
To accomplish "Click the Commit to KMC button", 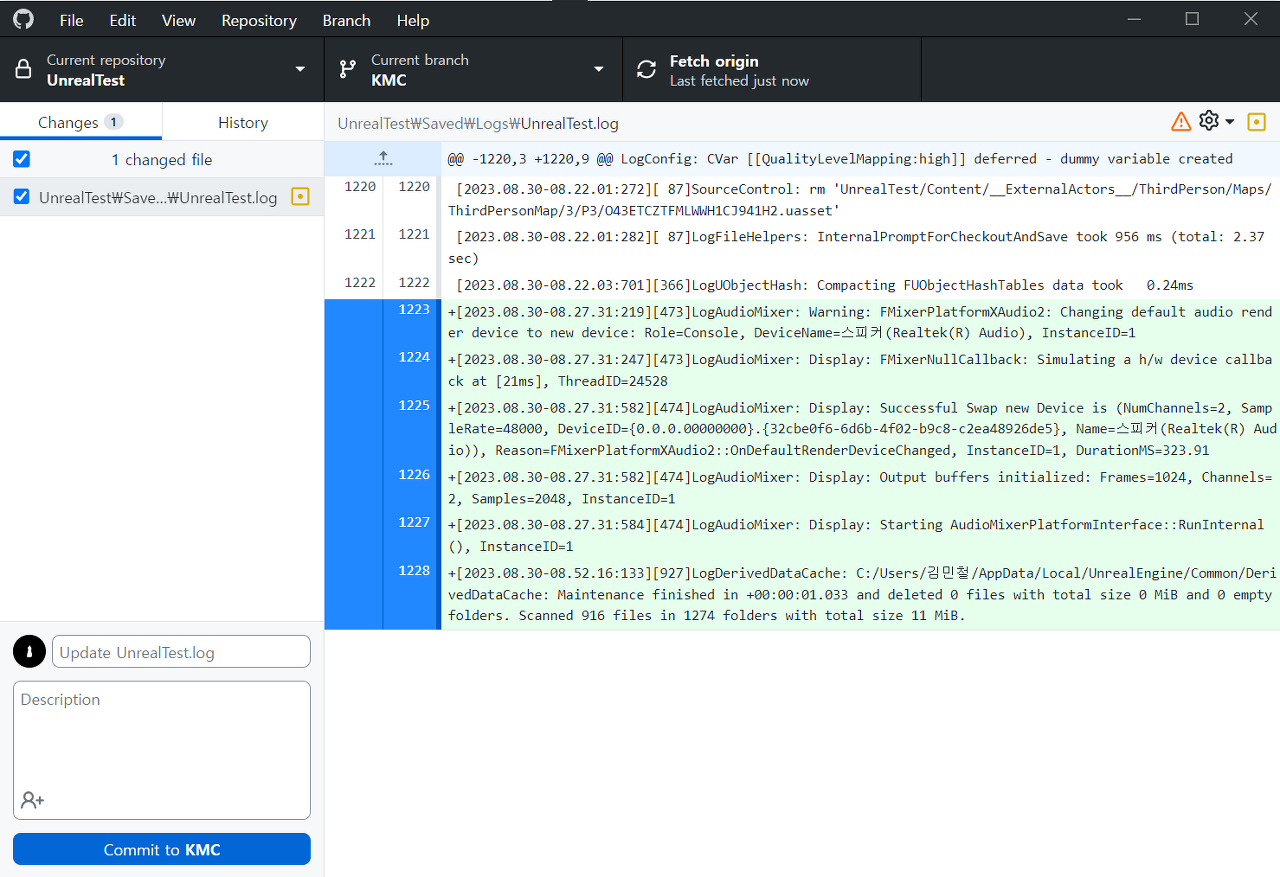I will (162, 849).
